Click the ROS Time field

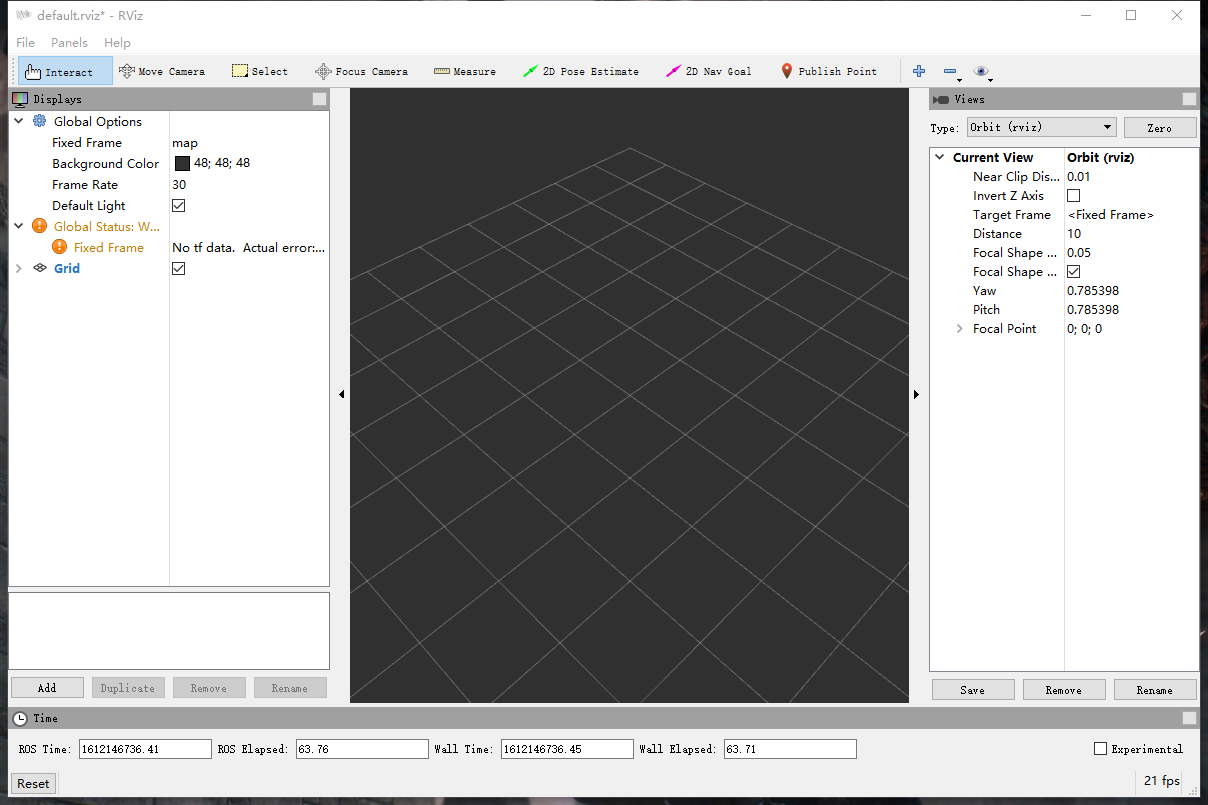pyautogui.click(x=145, y=749)
